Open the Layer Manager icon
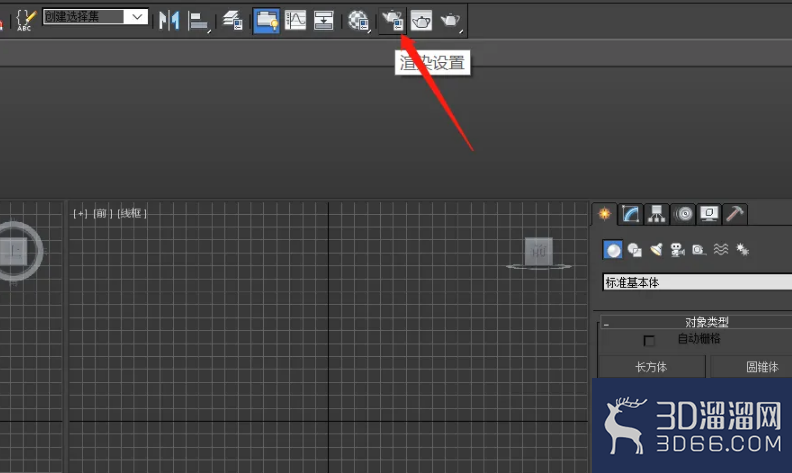Viewport: 792px width, 473px height. (x=233, y=21)
